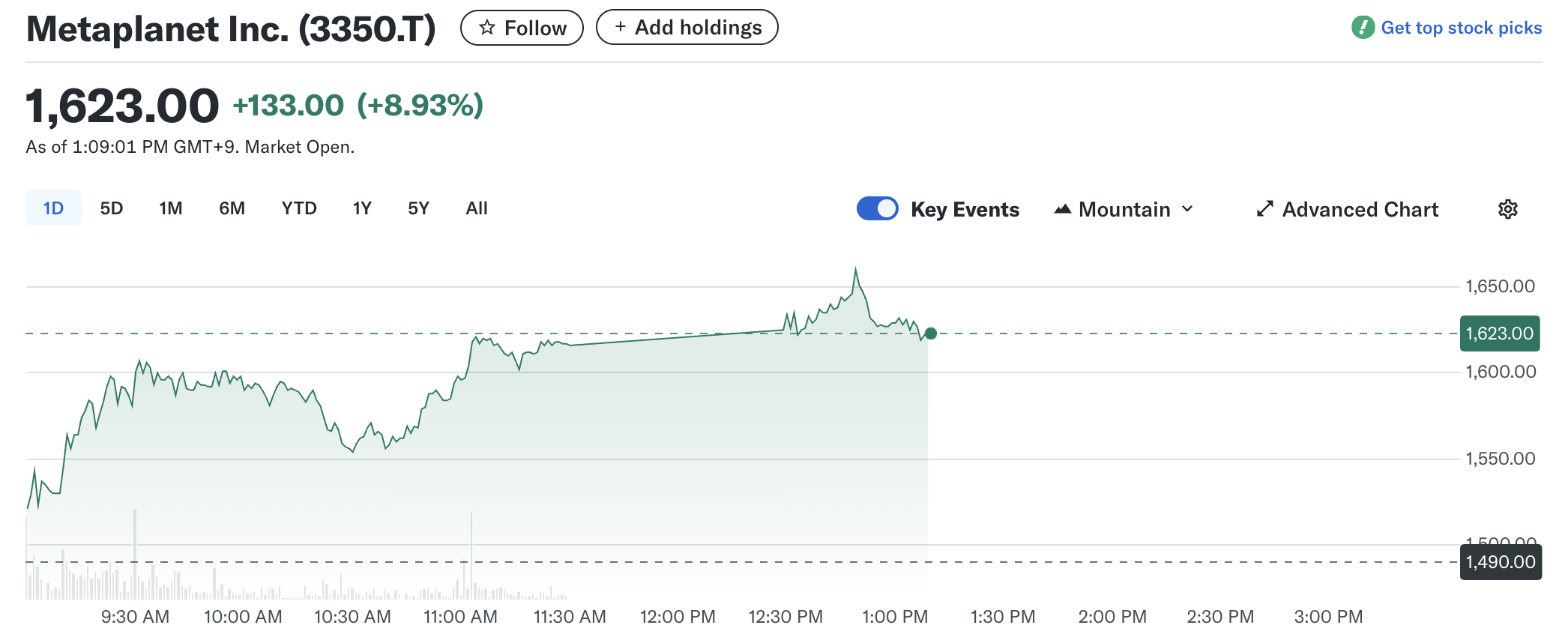Click the green top stock picks badge icon
The image size is (1568, 640).
coord(1363,28)
